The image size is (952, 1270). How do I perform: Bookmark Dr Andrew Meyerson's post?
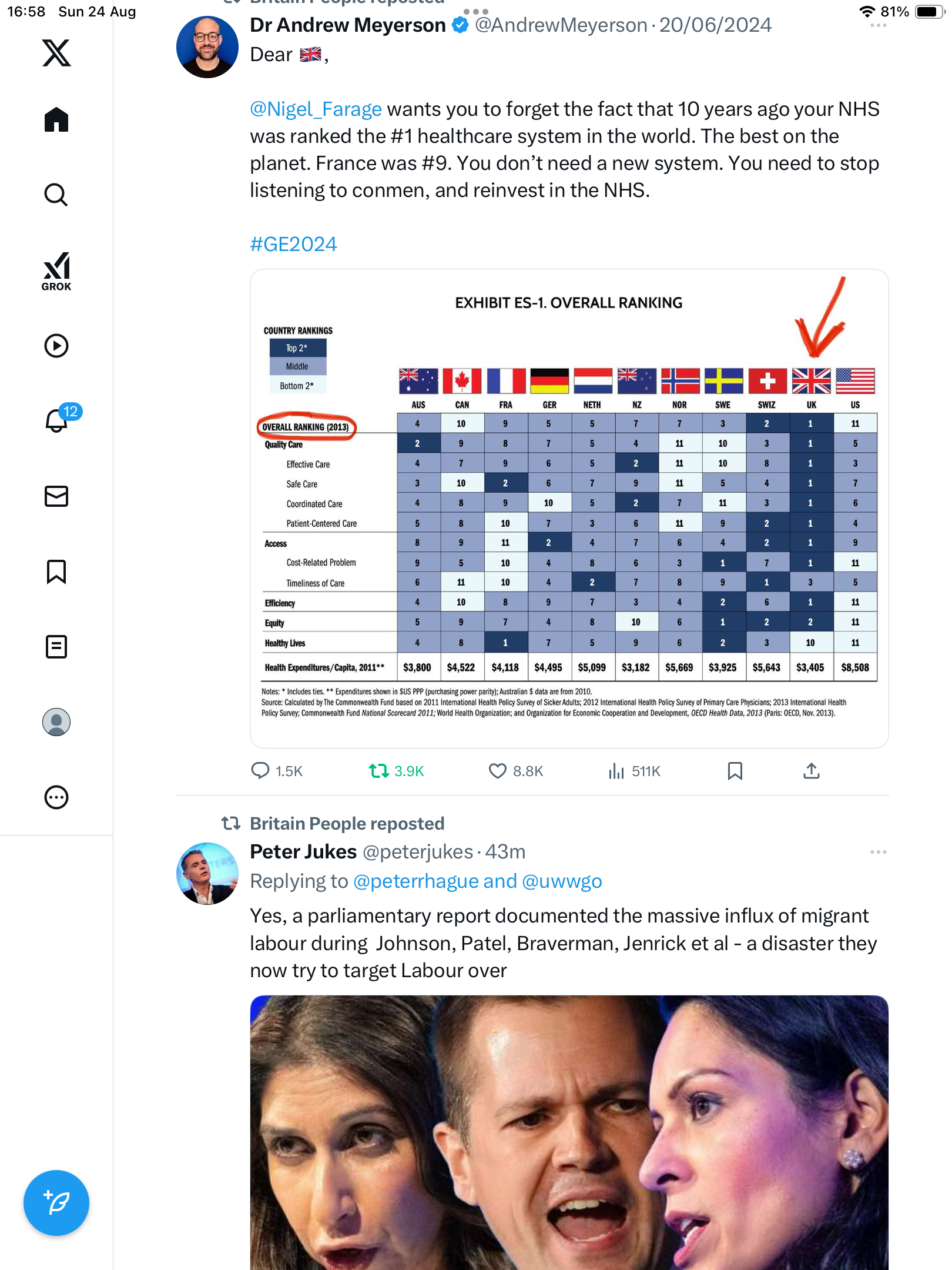[x=735, y=771]
